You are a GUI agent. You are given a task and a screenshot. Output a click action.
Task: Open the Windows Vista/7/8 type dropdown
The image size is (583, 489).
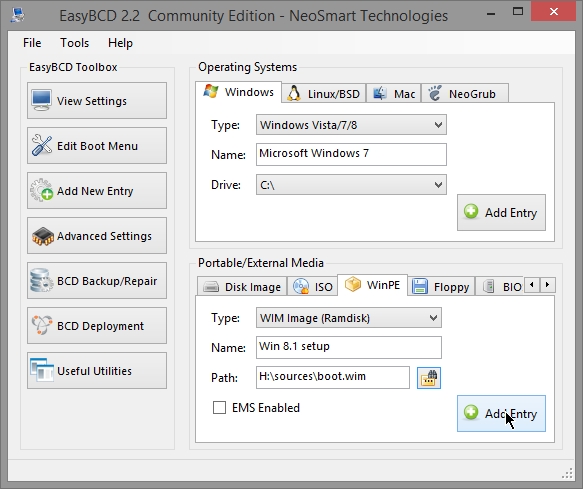click(x=351, y=125)
